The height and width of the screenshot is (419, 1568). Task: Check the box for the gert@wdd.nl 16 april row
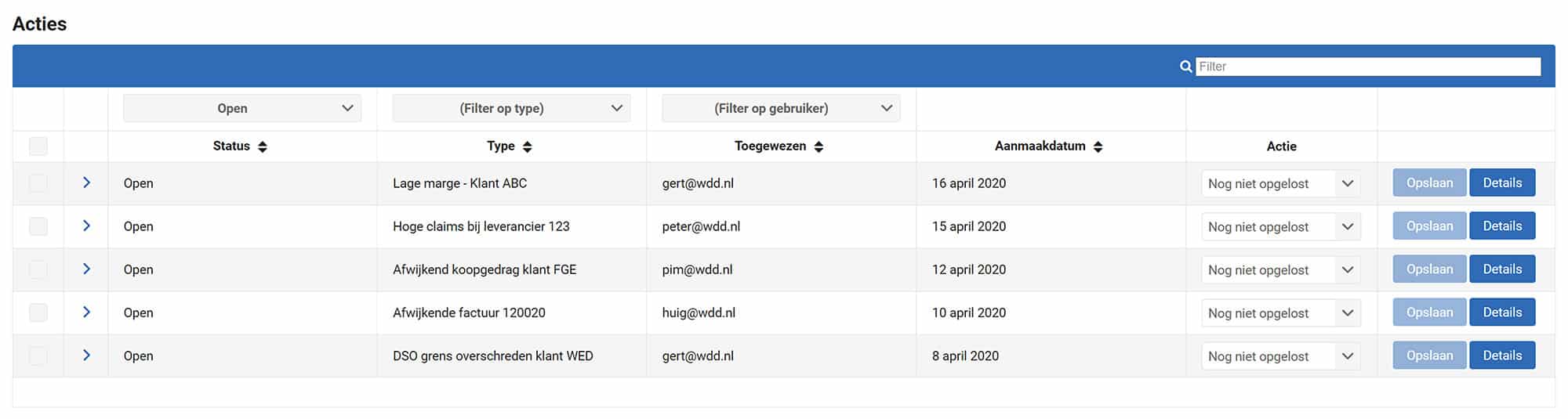[38, 183]
